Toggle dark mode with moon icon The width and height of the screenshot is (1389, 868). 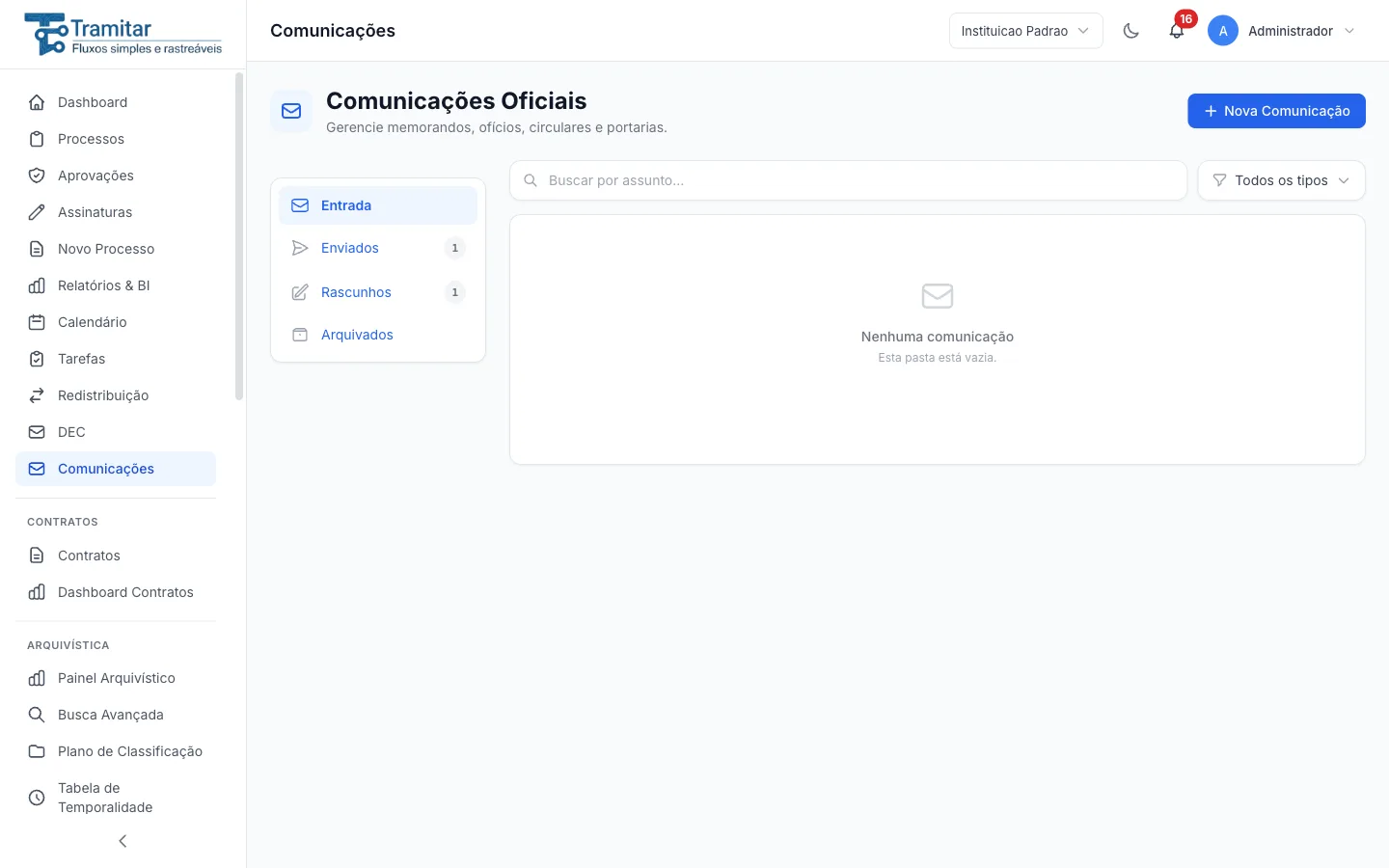coord(1131,31)
